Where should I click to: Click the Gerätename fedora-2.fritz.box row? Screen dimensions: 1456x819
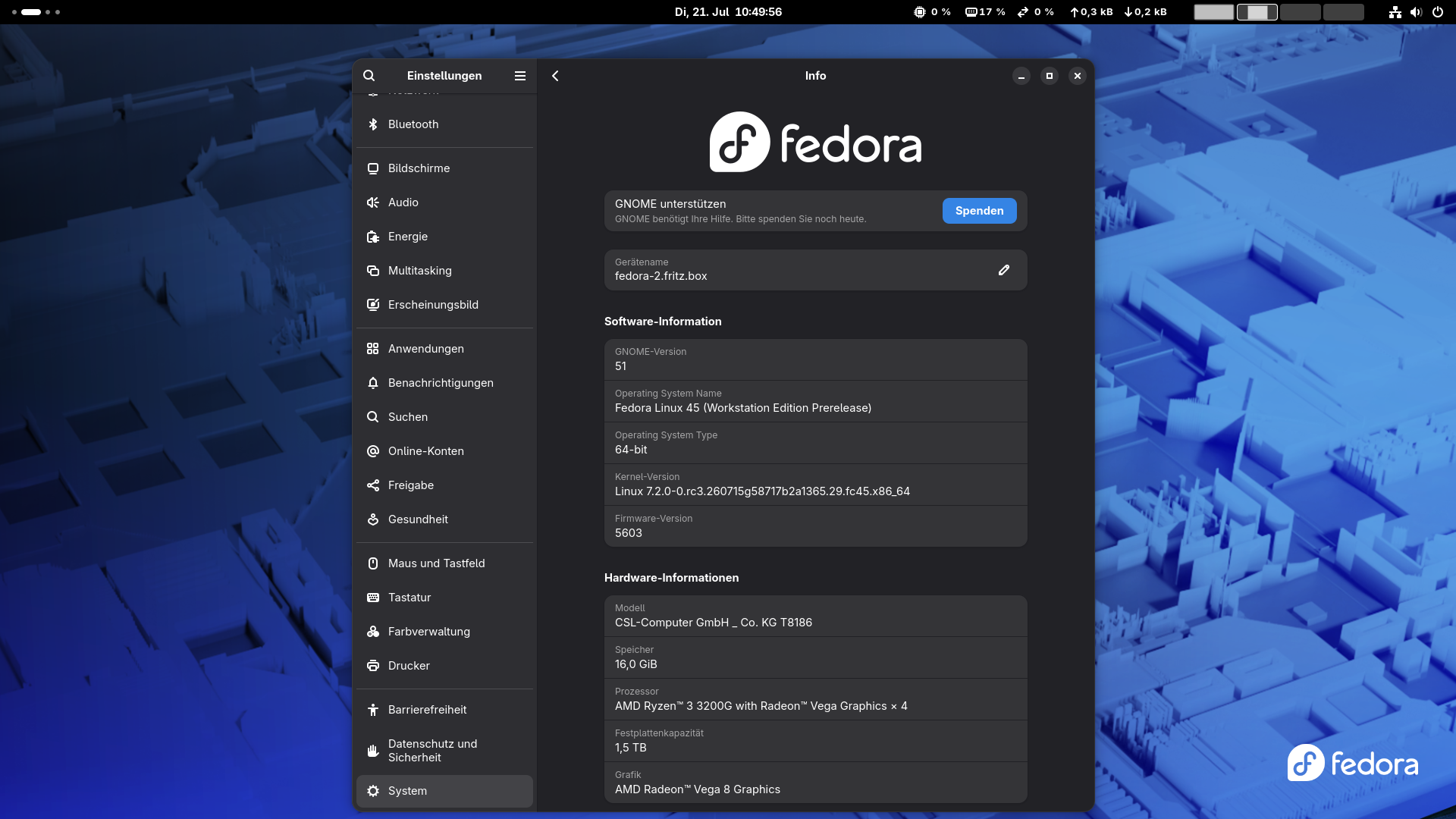click(816, 270)
